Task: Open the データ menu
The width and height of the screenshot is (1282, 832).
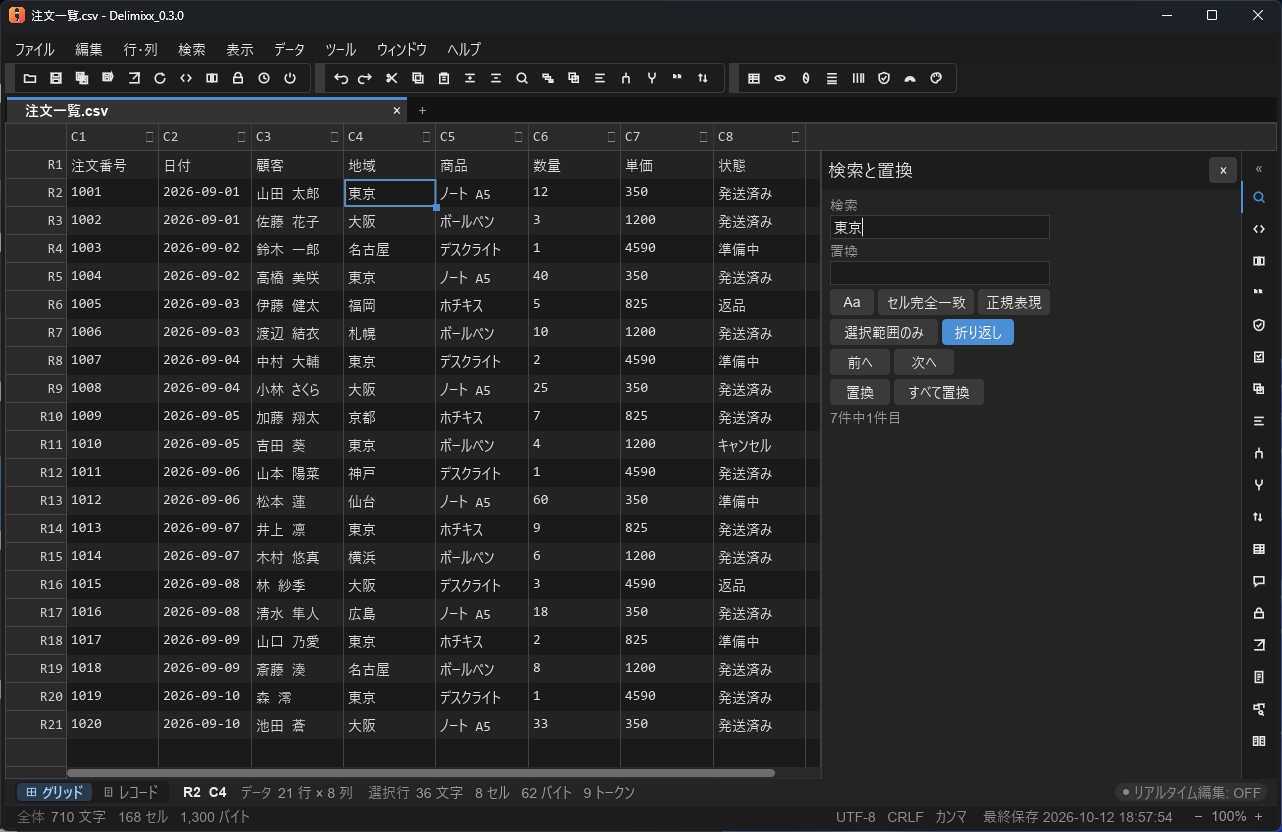Action: (289, 49)
